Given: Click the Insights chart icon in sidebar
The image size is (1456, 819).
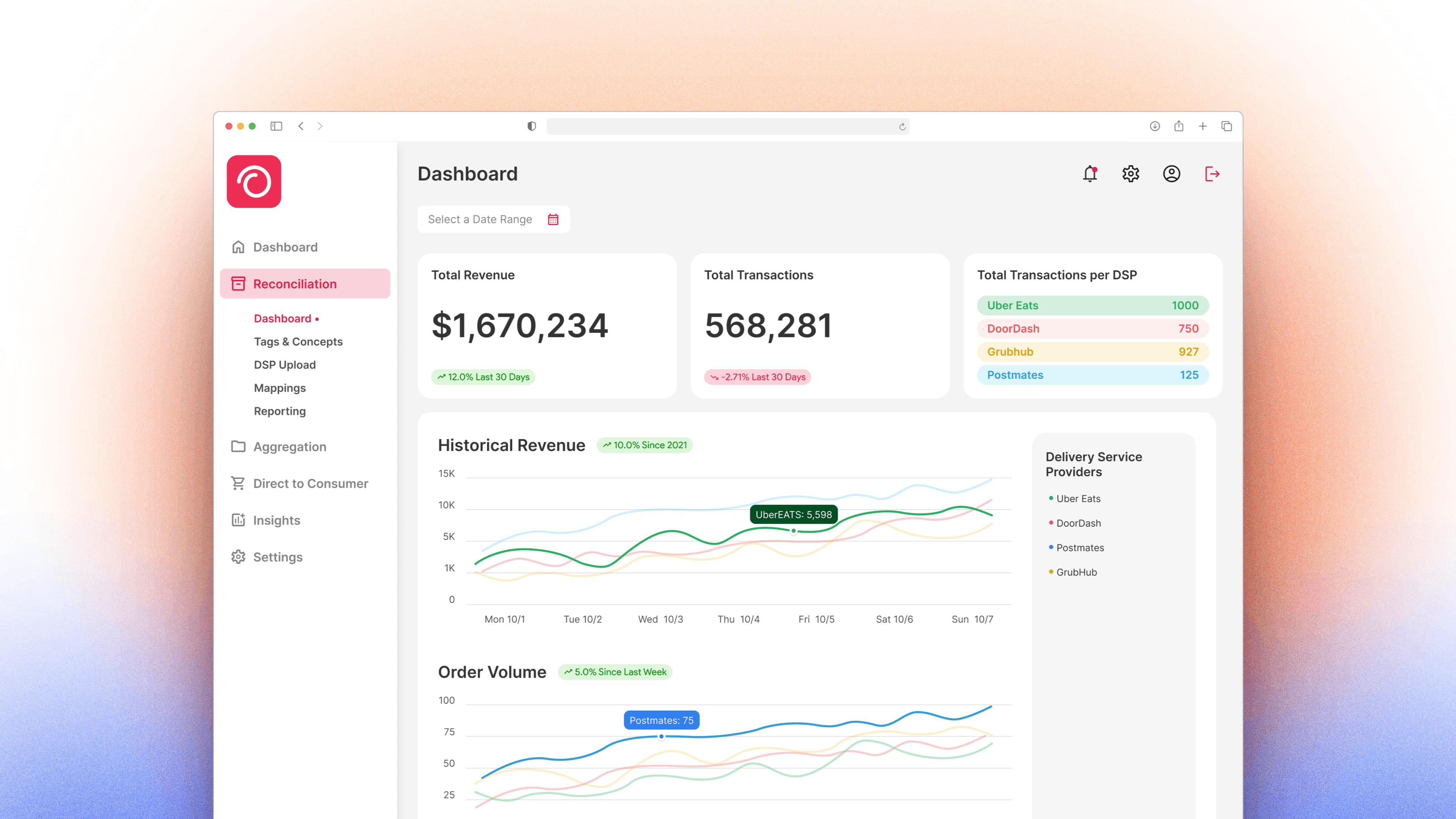Looking at the screenshot, I should 238,520.
